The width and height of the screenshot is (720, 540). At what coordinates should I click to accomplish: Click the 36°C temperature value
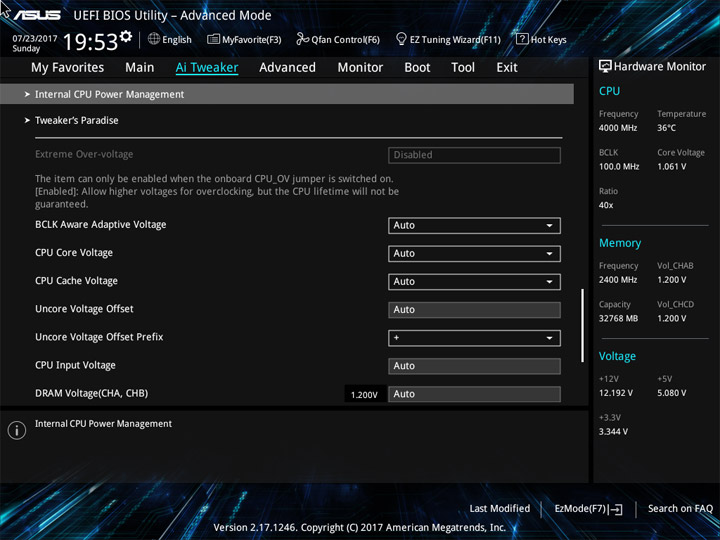coord(666,128)
